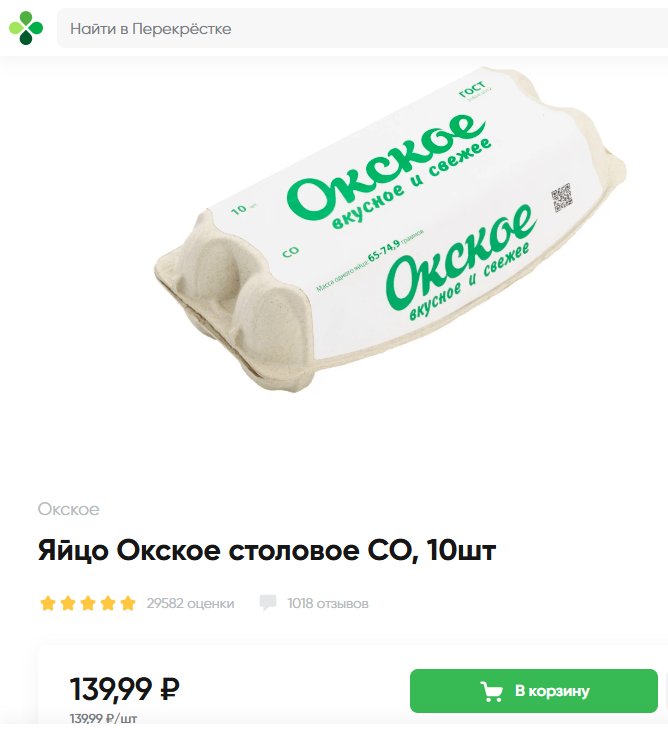The image size is (668, 730).
Task: Click the second rating star
Action: (68, 603)
